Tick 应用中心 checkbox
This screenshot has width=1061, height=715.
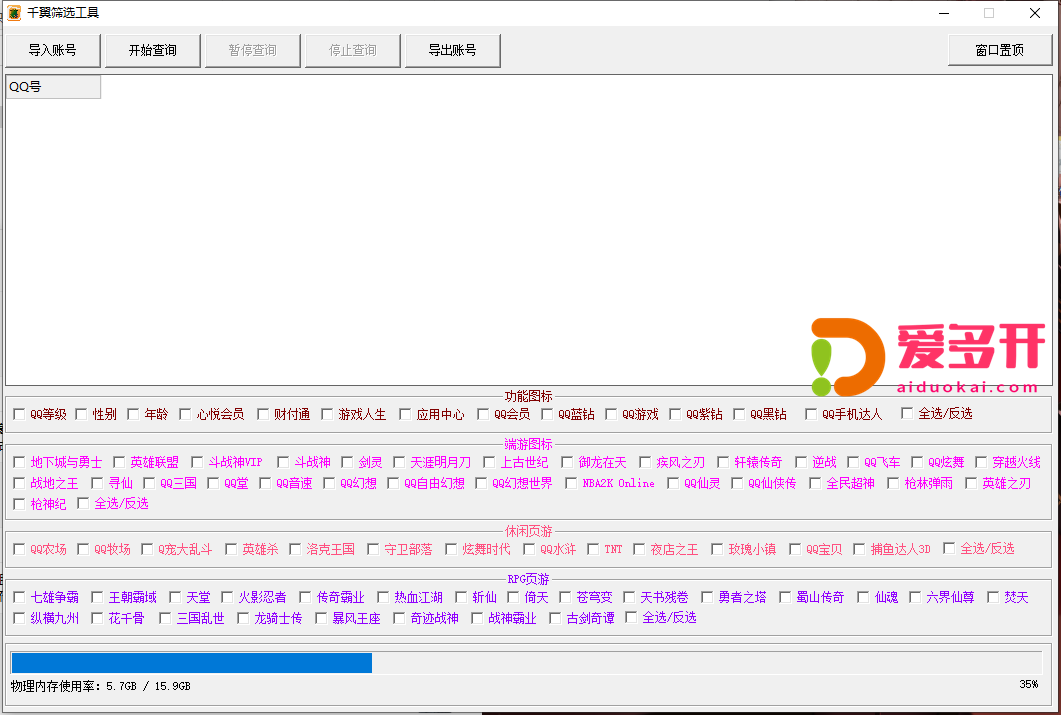(x=405, y=414)
